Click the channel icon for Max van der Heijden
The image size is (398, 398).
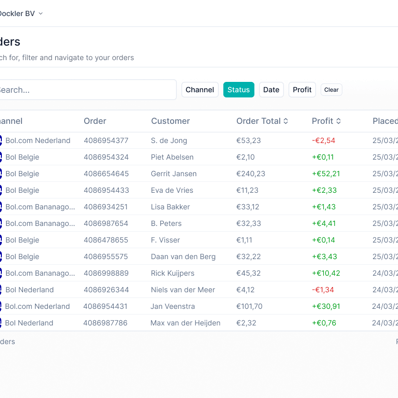point(1,323)
